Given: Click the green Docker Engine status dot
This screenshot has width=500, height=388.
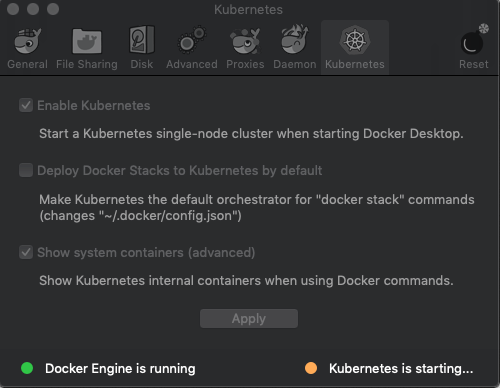Looking at the screenshot, I should point(27,368).
